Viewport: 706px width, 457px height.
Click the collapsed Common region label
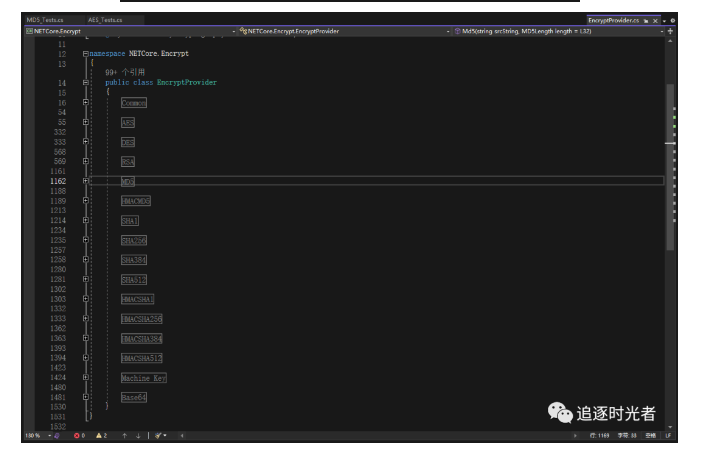pos(134,103)
